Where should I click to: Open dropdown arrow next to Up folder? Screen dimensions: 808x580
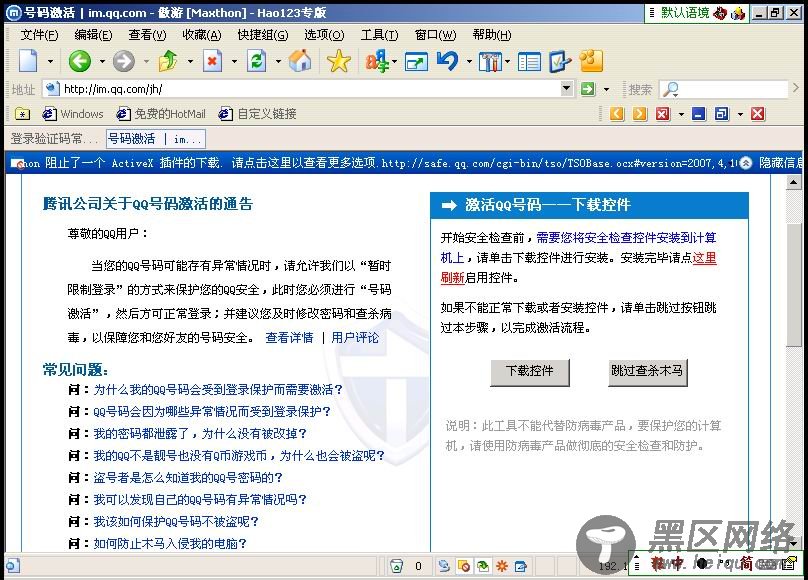click(190, 61)
